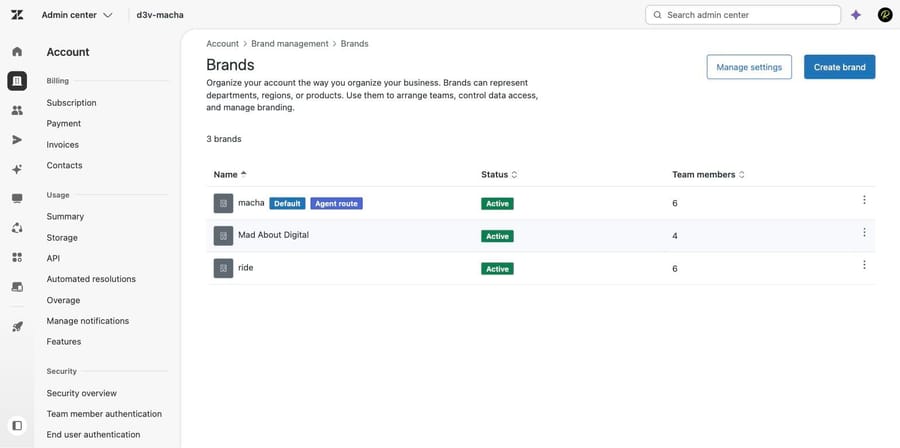Click the macha brand logo icon
This screenshot has width=900, height=448.
223,203
